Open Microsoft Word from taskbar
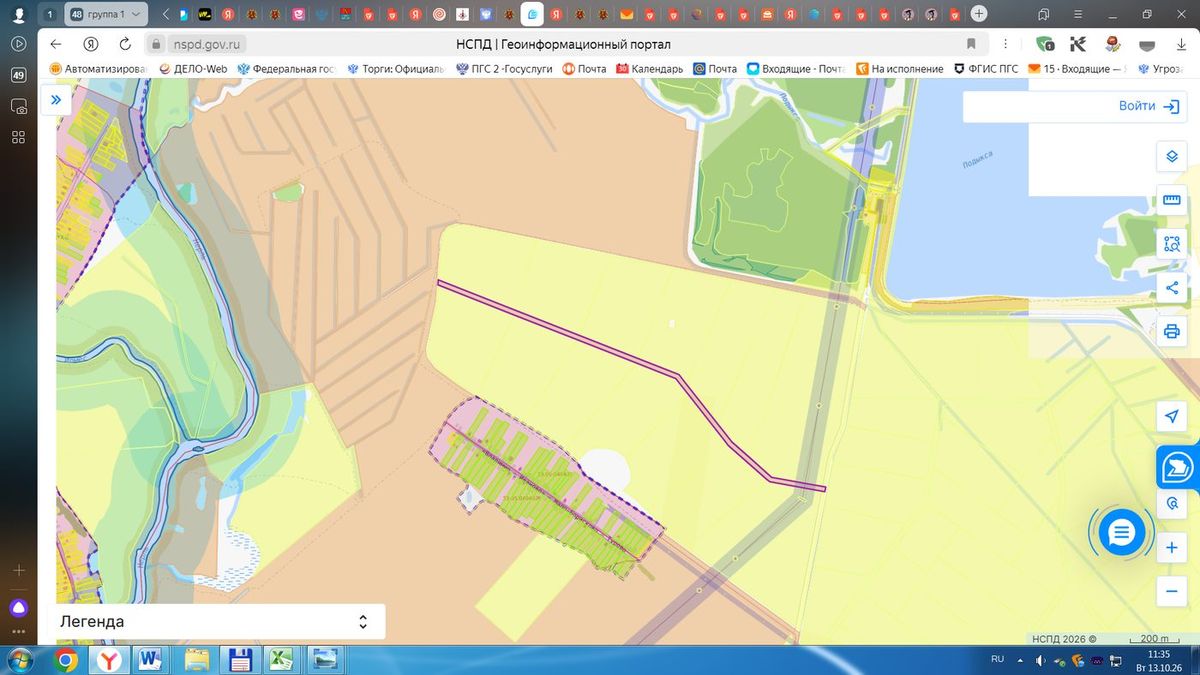The height and width of the screenshot is (675, 1200). [152, 660]
